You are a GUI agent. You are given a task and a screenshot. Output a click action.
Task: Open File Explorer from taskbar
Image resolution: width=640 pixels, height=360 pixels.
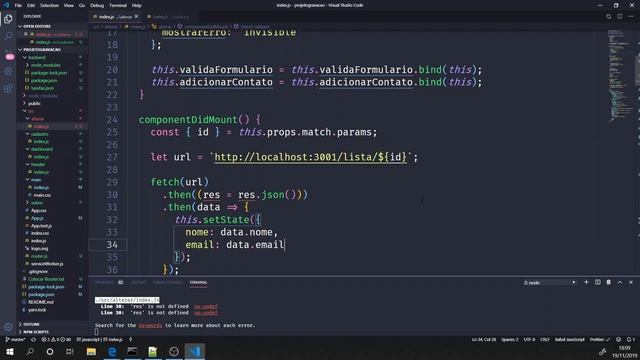91,351
